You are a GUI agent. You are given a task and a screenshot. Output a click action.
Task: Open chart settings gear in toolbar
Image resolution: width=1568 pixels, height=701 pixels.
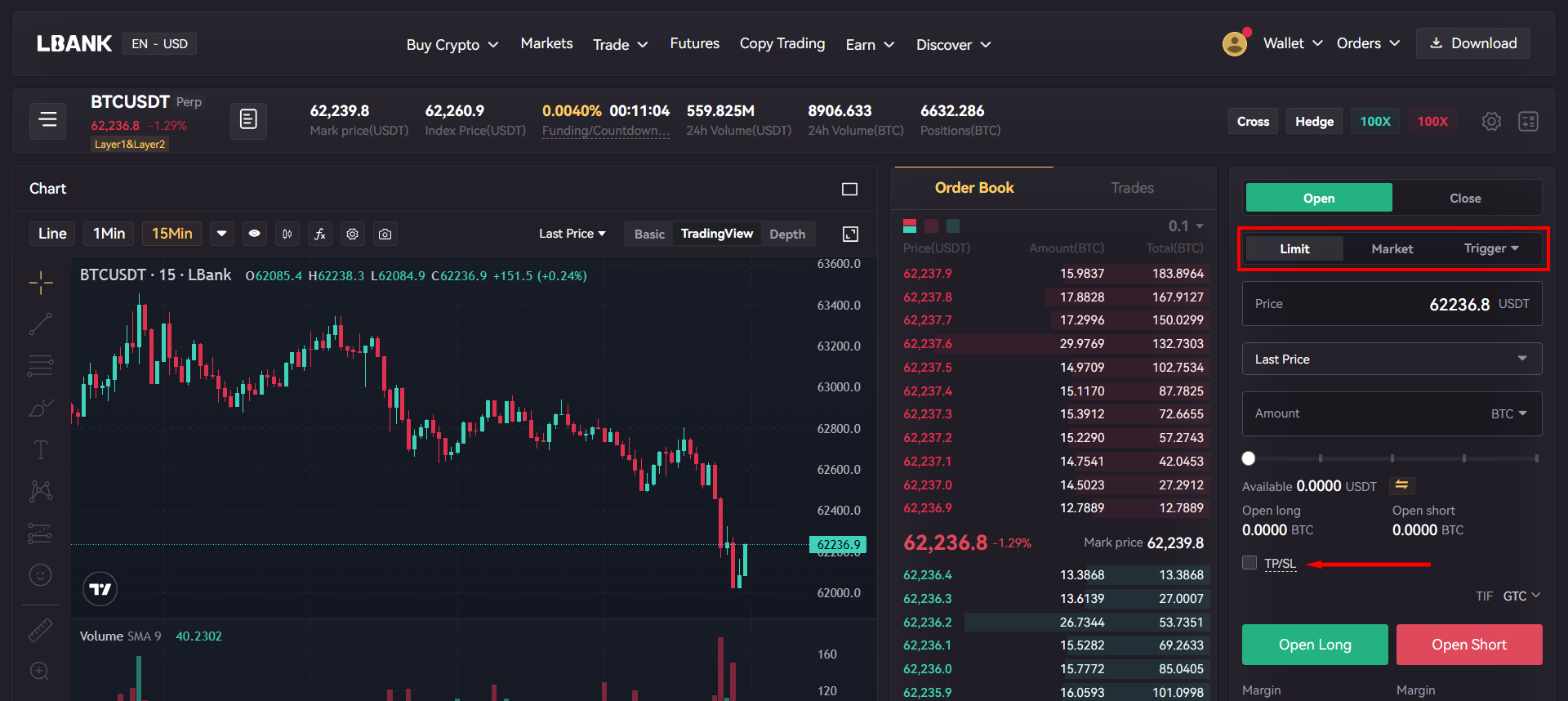pyautogui.click(x=353, y=234)
